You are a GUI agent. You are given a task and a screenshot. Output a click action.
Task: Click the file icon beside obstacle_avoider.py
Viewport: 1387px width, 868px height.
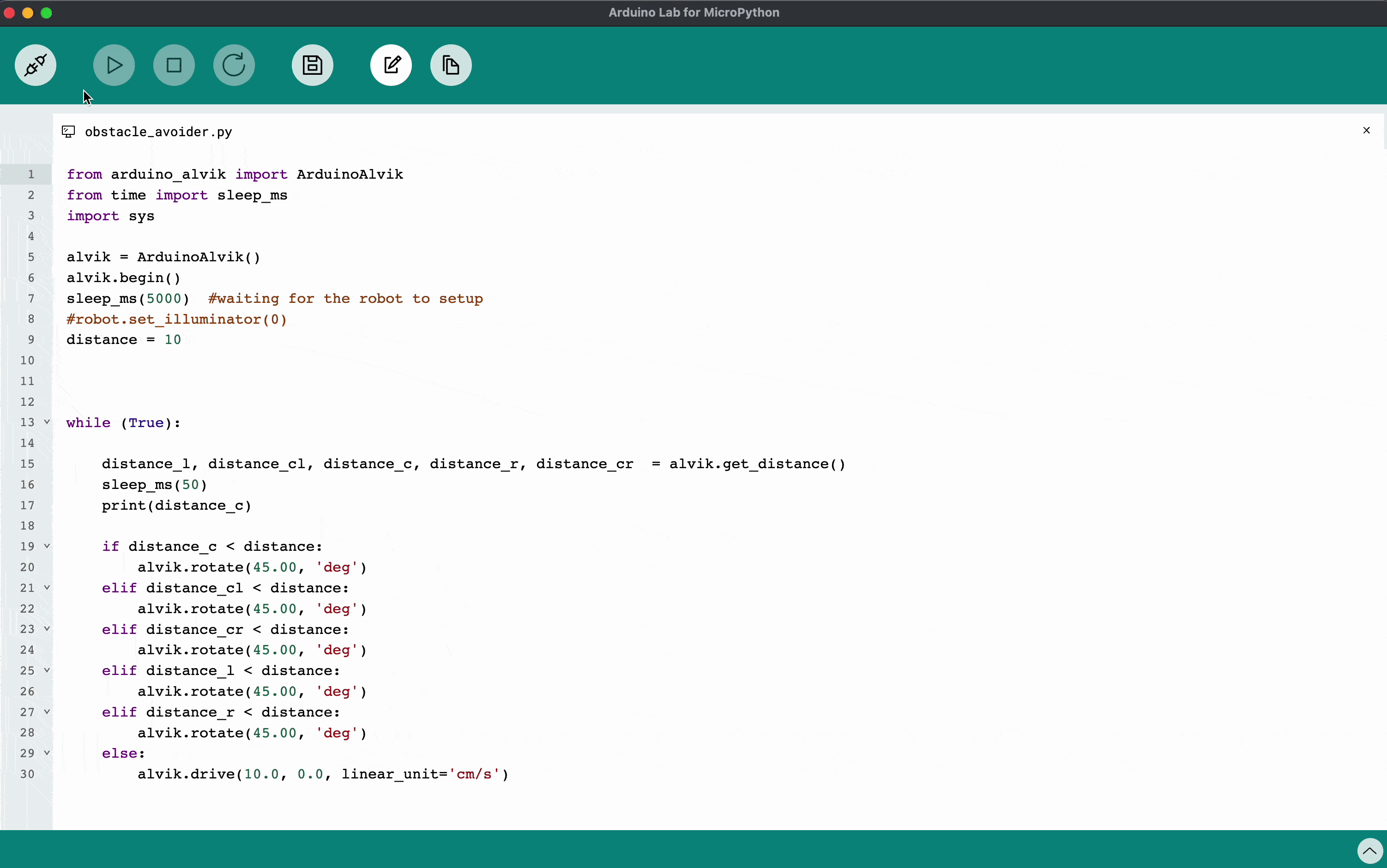click(68, 131)
